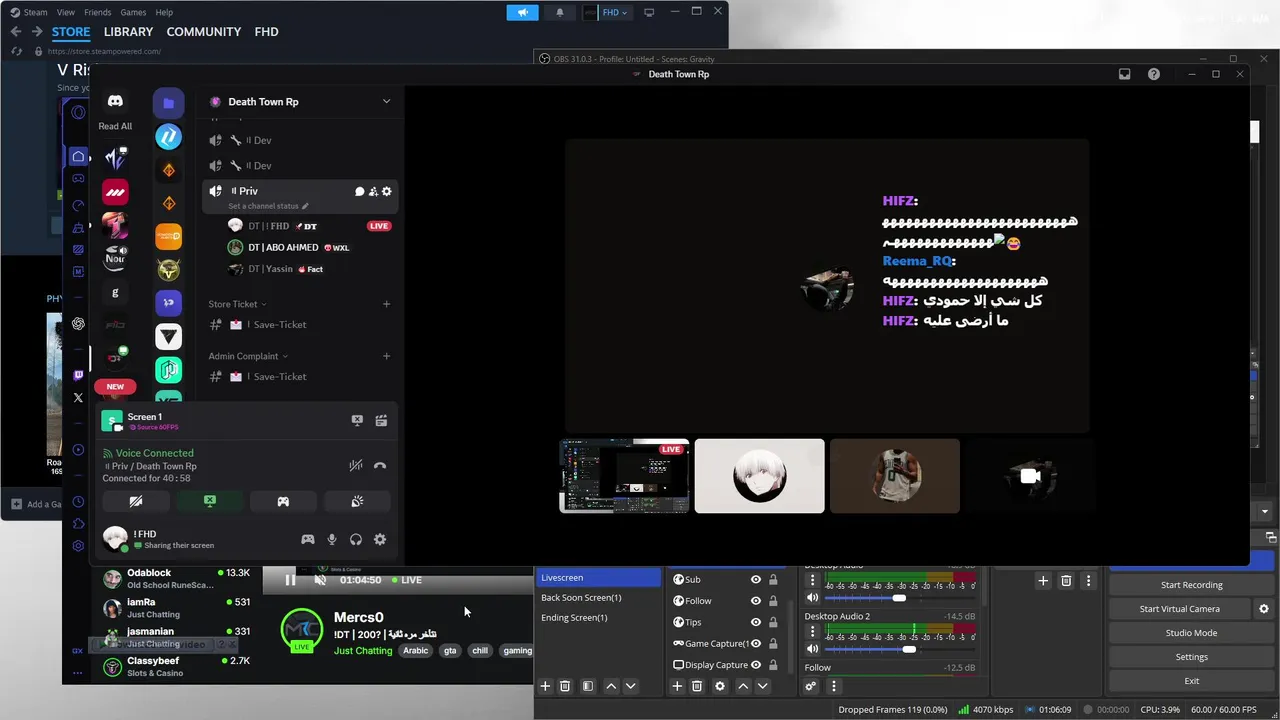Mute Desktop Audio 2 speaker in OBS

(x=812, y=649)
